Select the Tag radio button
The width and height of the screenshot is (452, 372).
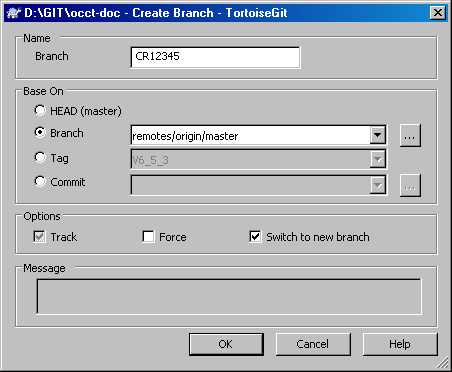click(40, 157)
